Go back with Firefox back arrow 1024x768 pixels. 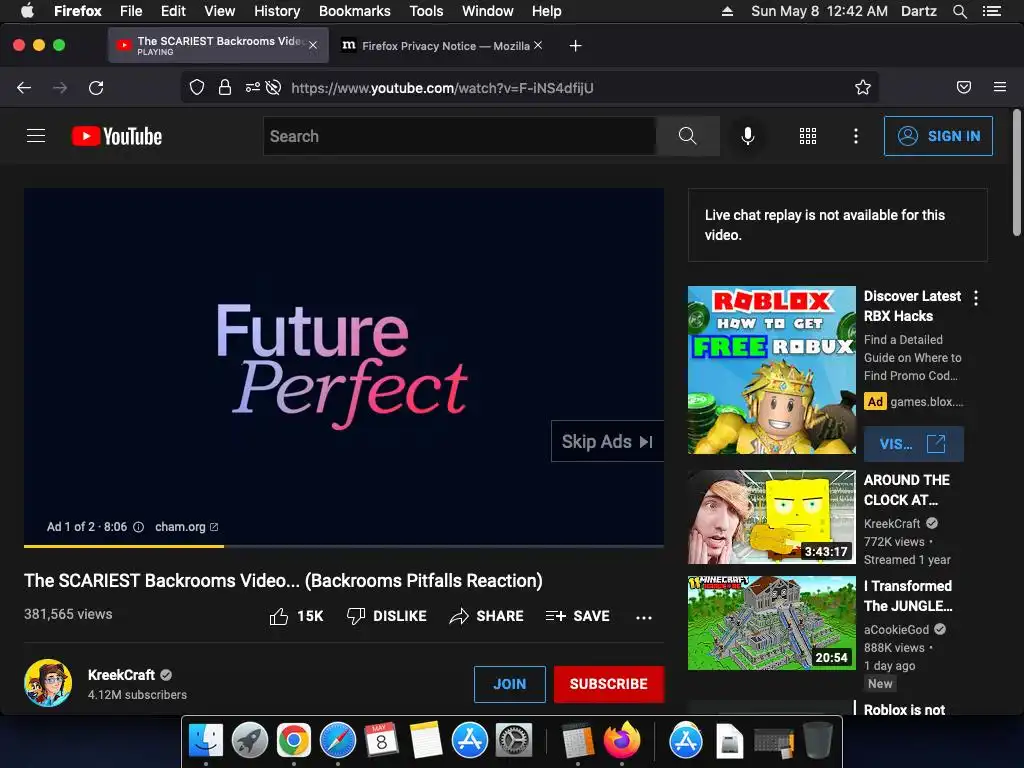(24, 88)
